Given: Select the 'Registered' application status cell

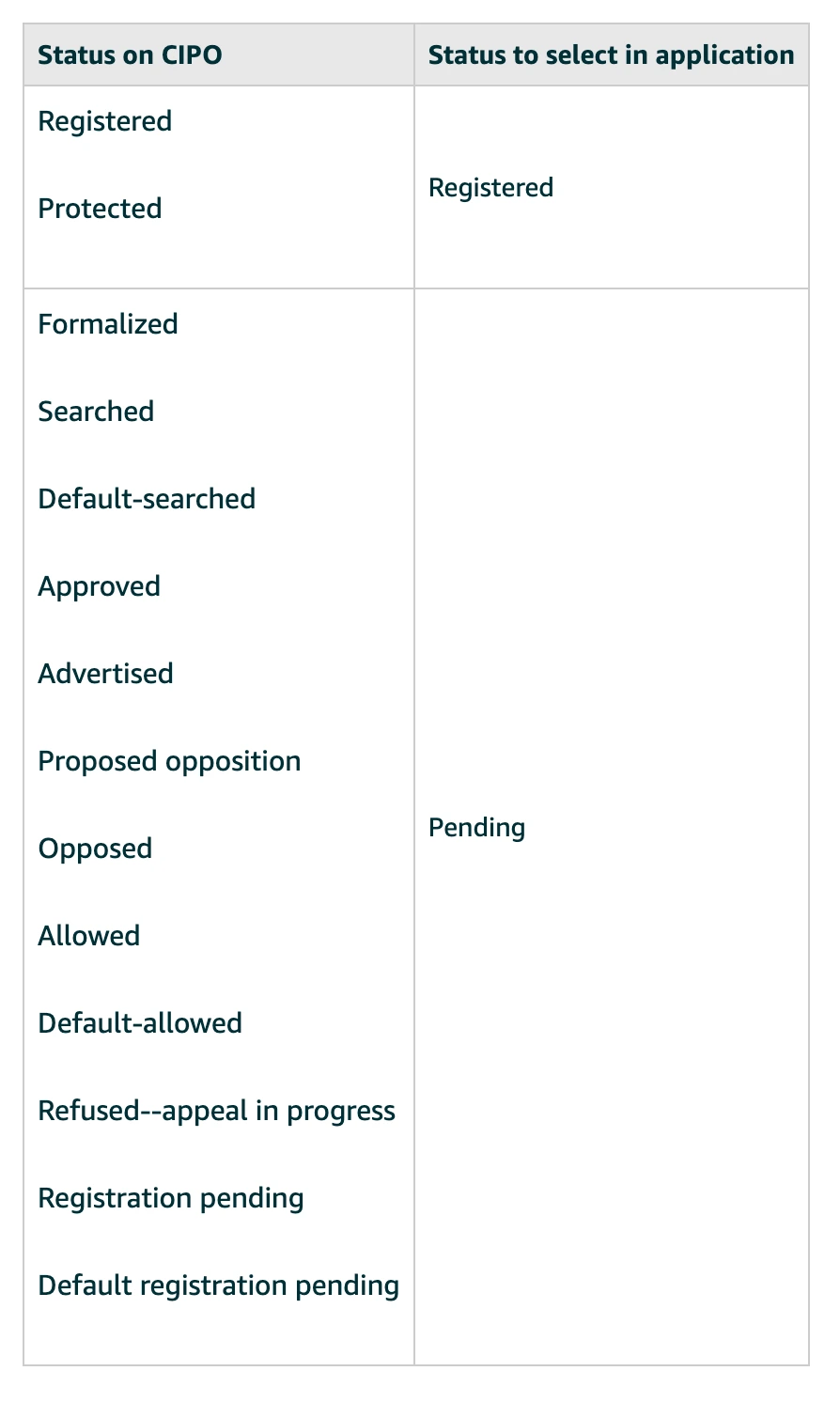Looking at the screenshot, I should tap(490, 188).
